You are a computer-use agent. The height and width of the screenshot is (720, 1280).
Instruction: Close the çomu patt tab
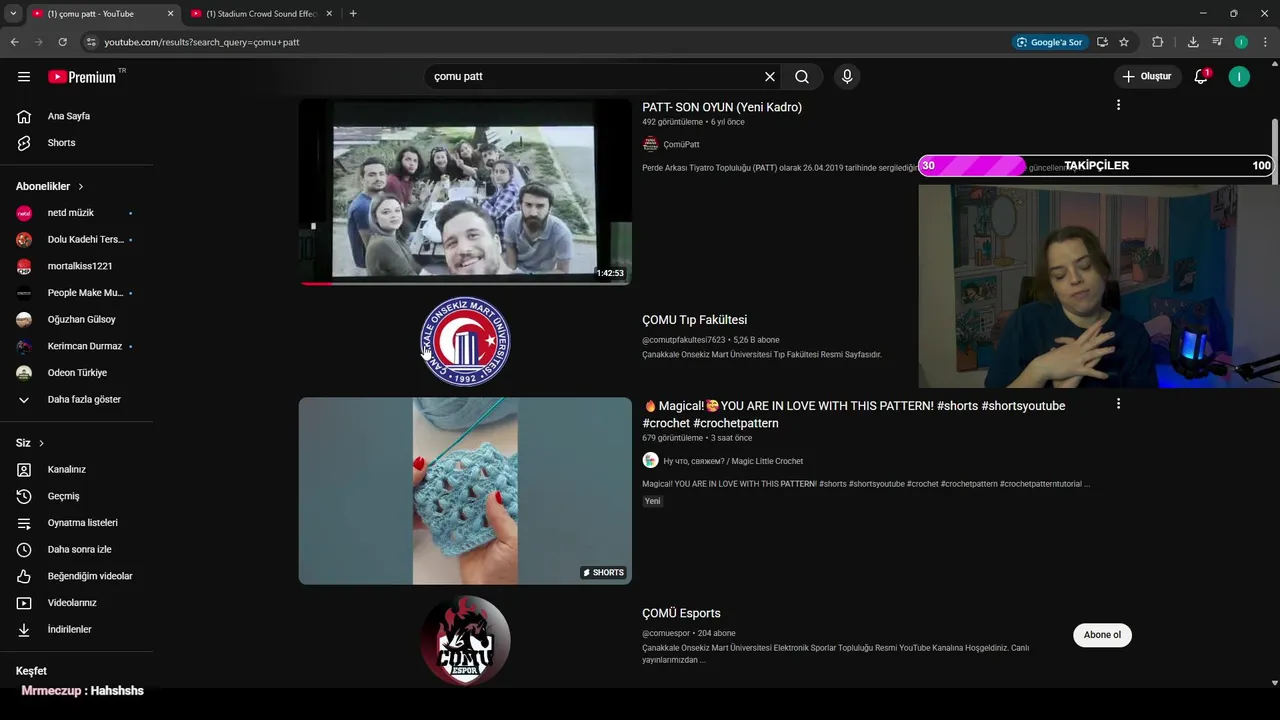[x=170, y=14]
